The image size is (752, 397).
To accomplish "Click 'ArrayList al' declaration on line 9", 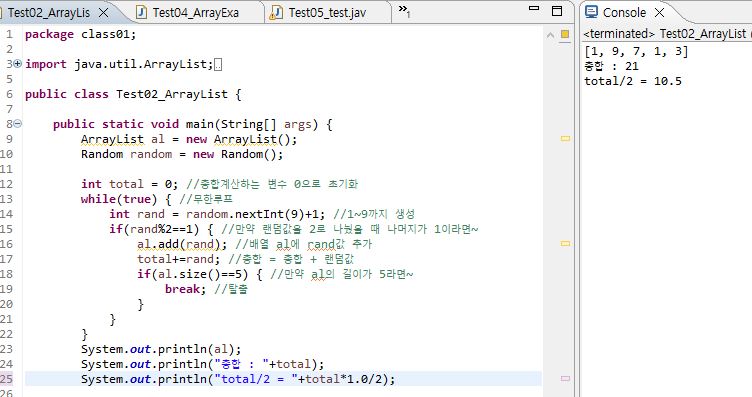I will point(123,139).
